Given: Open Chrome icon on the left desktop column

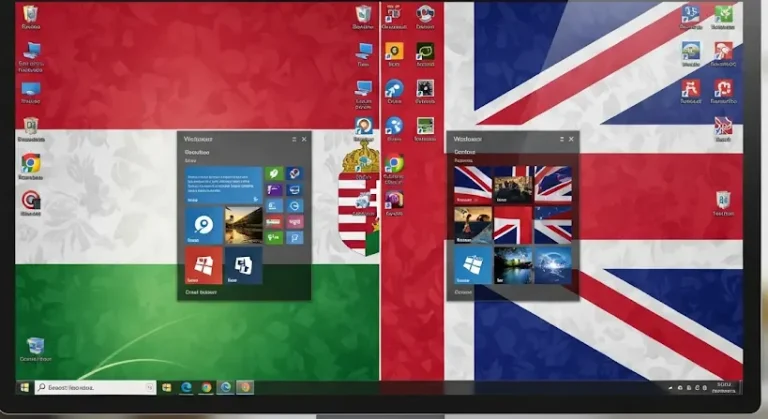Looking at the screenshot, I should tap(30, 163).
